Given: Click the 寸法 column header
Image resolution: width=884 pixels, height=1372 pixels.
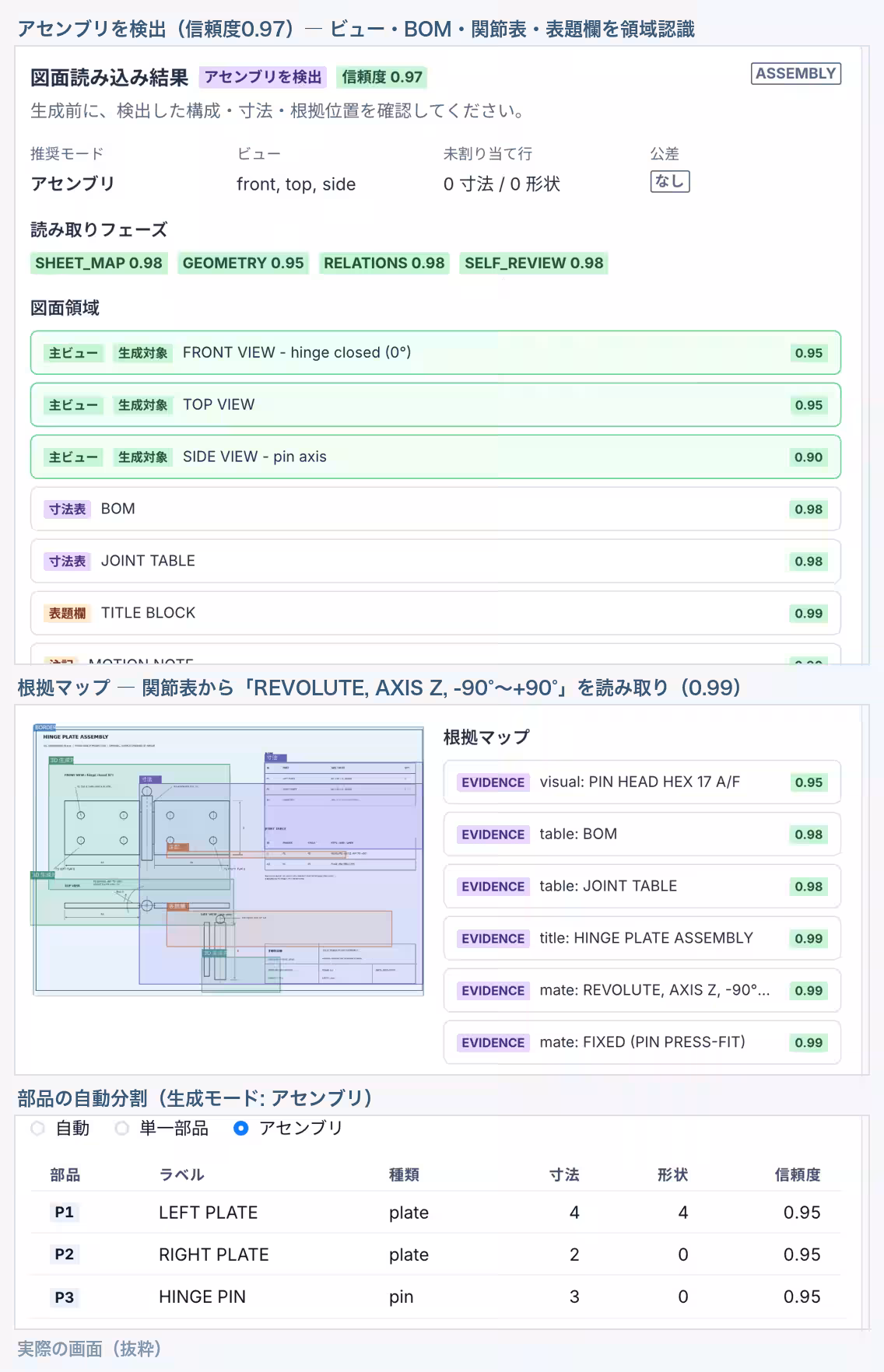Looking at the screenshot, I should tap(564, 1174).
